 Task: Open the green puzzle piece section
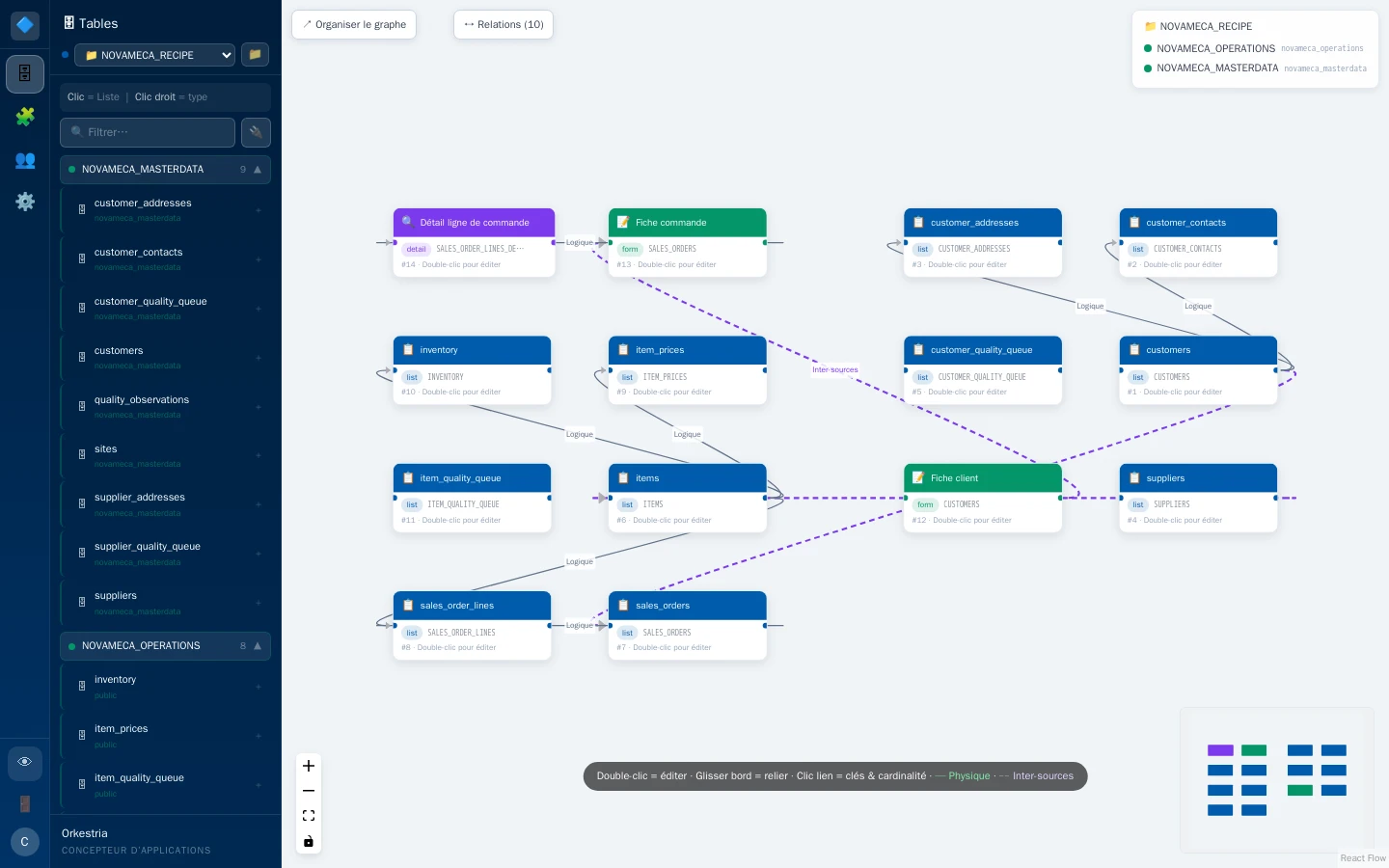[x=25, y=117]
